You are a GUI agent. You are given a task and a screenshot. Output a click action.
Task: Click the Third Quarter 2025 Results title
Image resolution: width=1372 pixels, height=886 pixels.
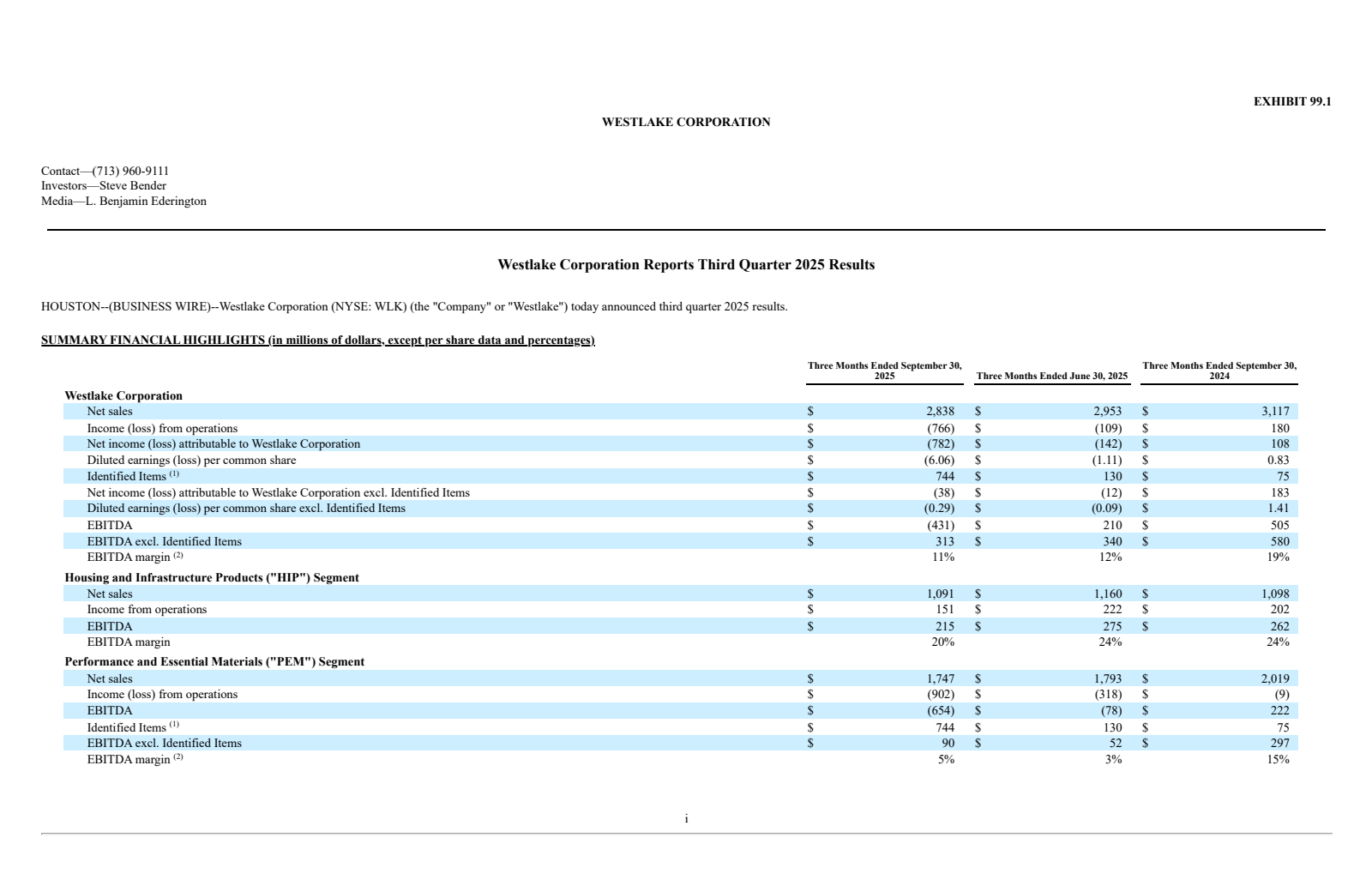click(686, 264)
